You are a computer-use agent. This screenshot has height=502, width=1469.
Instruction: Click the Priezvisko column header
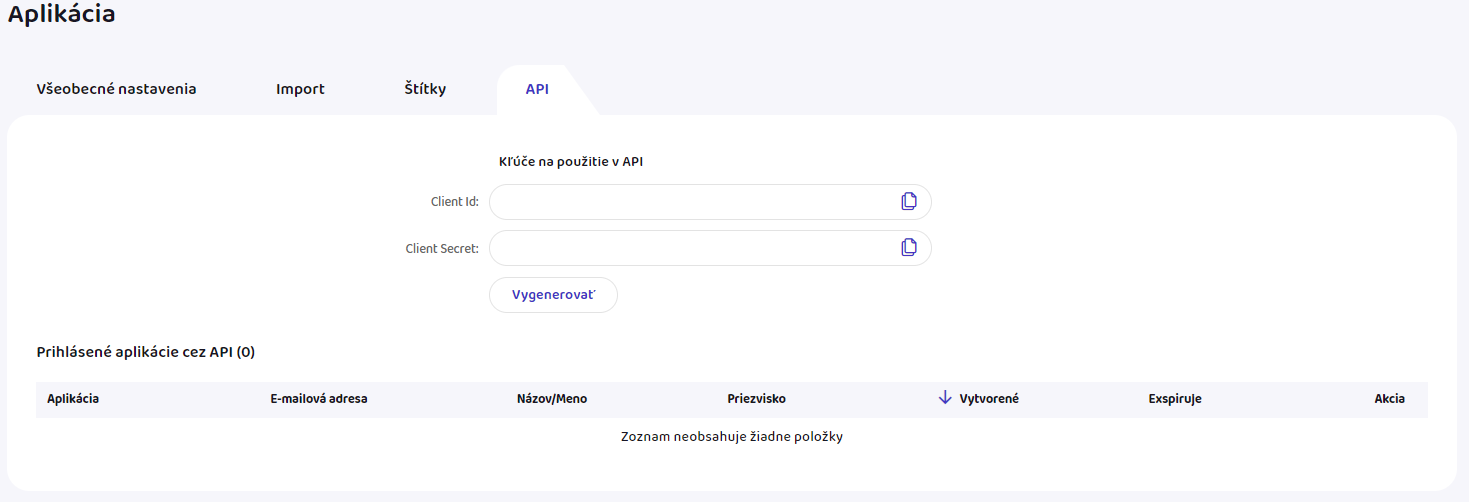pos(757,399)
